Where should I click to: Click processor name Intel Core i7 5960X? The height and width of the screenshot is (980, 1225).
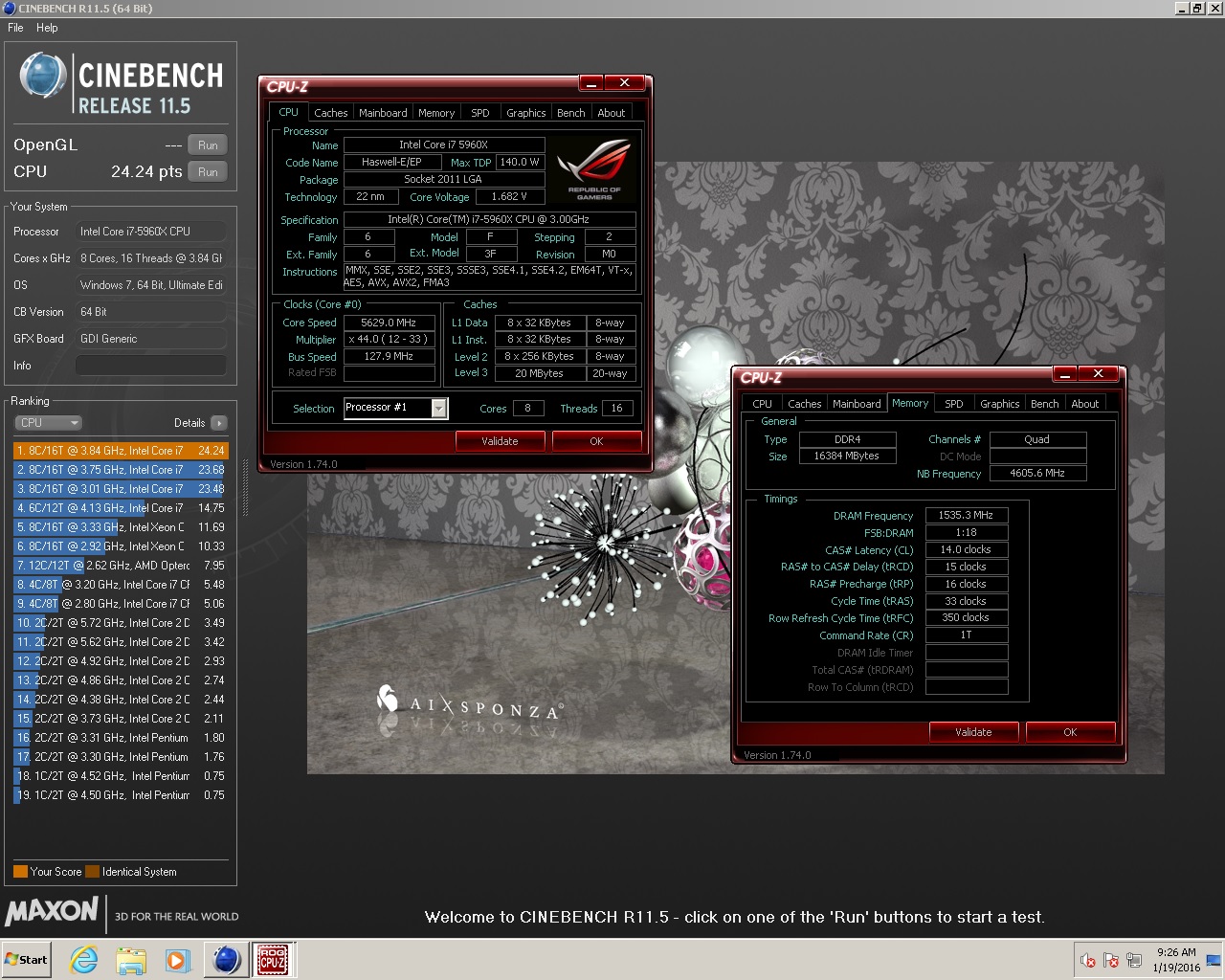(x=444, y=145)
